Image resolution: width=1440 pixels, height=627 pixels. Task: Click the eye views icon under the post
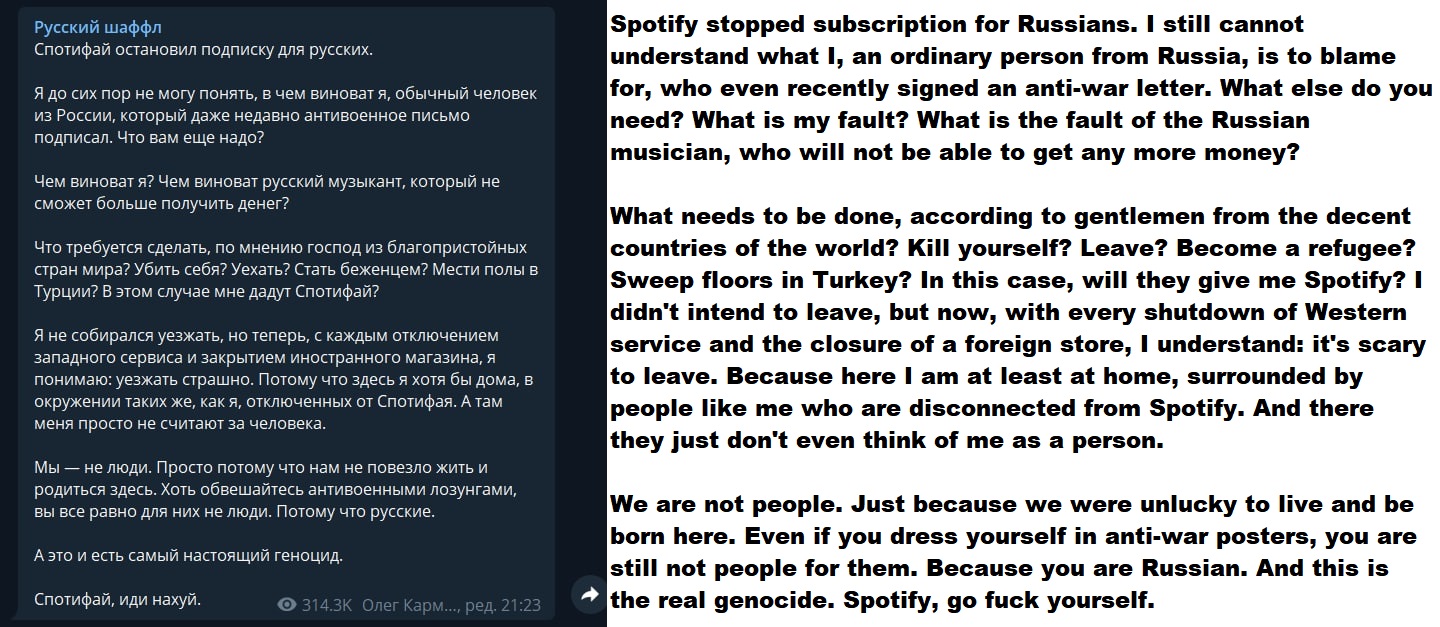pyautogui.click(x=287, y=605)
